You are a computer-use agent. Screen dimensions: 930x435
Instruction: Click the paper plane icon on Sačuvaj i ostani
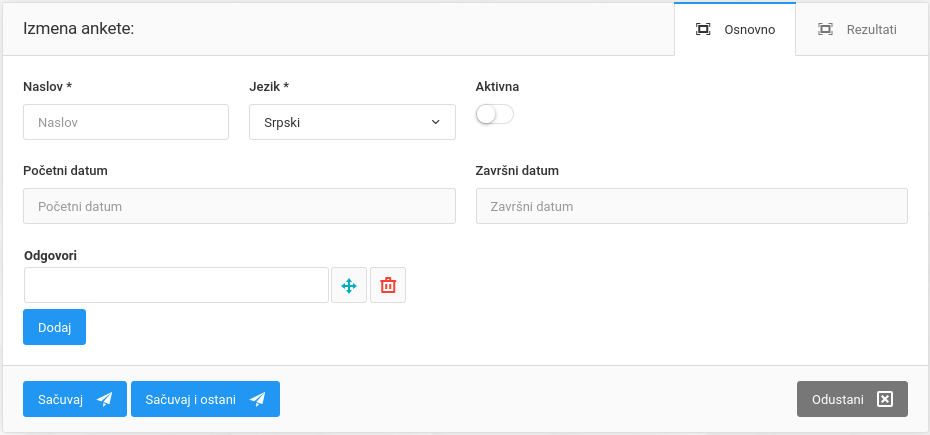click(x=258, y=400)
